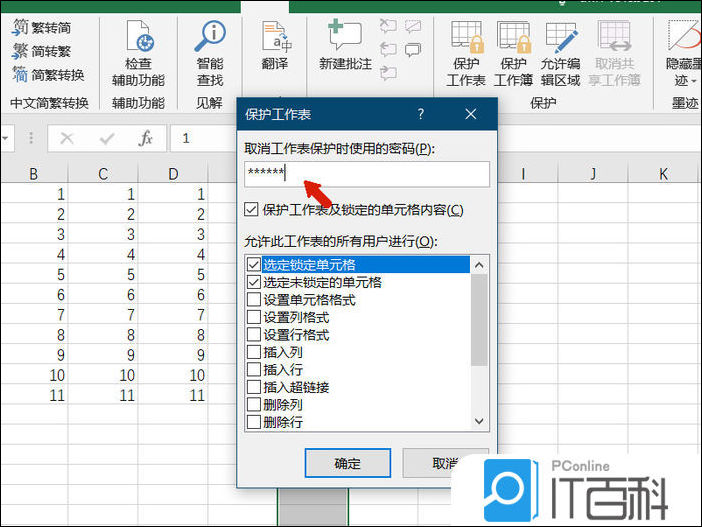The width and height of the screenshot is (702, 527).
Task: Click the show/hide comment icon
Action: click(x=413, y=26)
